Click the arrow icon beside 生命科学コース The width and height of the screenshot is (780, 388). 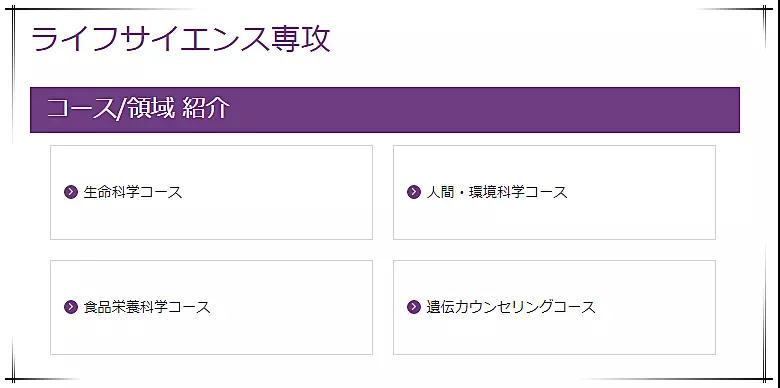coord(71,192)
